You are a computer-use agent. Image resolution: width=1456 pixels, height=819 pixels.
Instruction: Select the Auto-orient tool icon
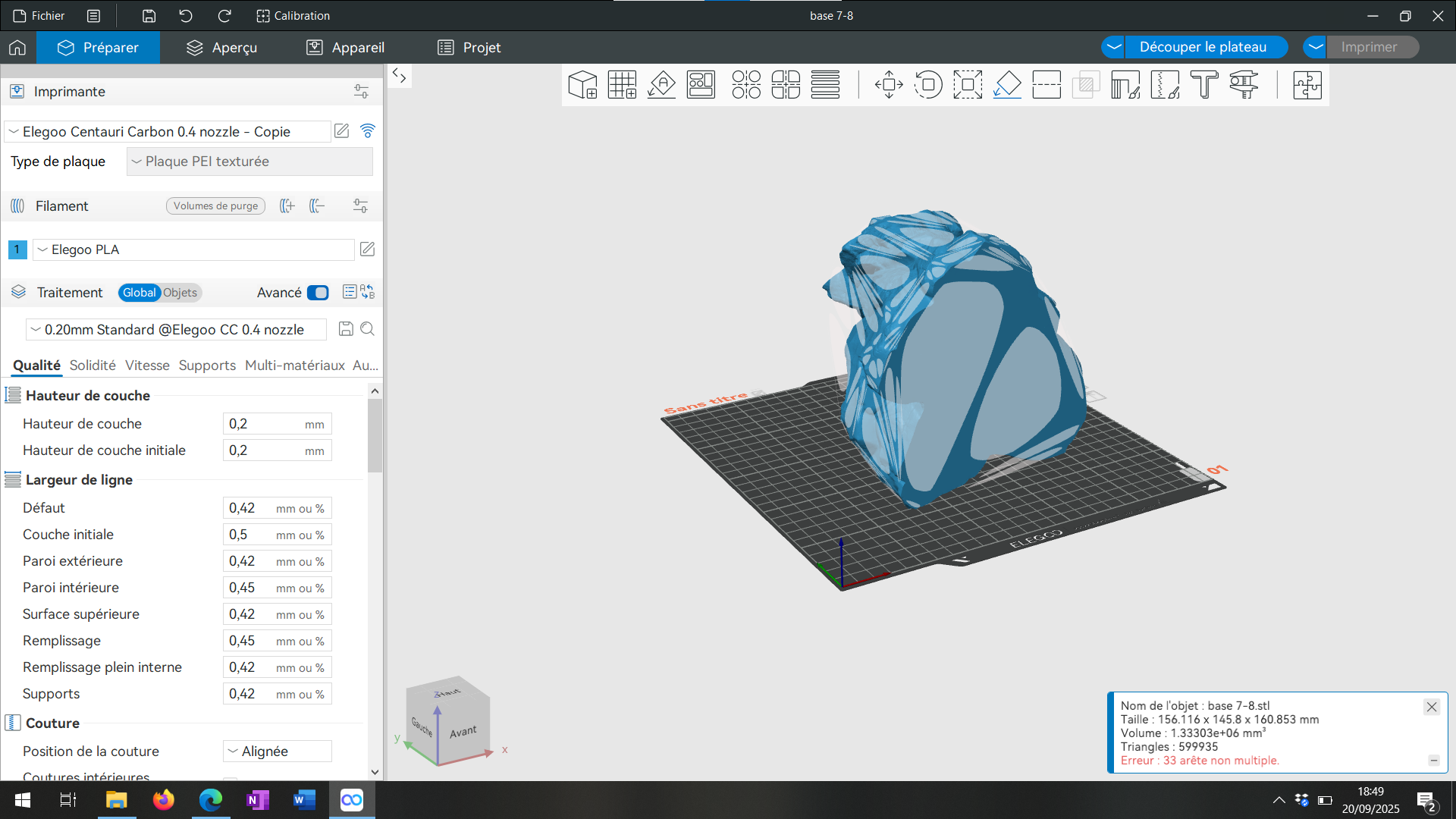click(x=661, y=85)
